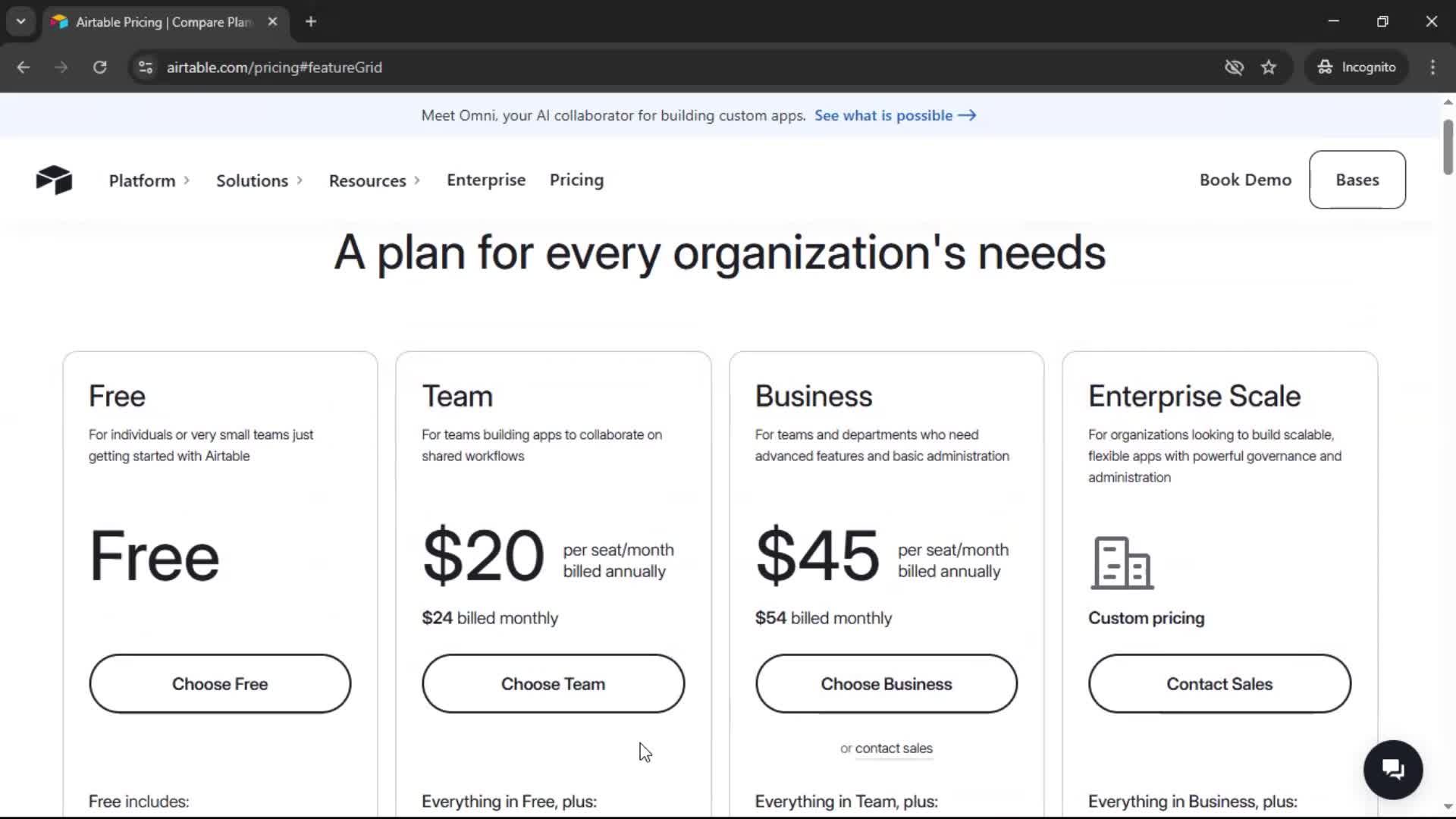
Task: Click the contact sales link under Business
Action: (x=893, y=748)
